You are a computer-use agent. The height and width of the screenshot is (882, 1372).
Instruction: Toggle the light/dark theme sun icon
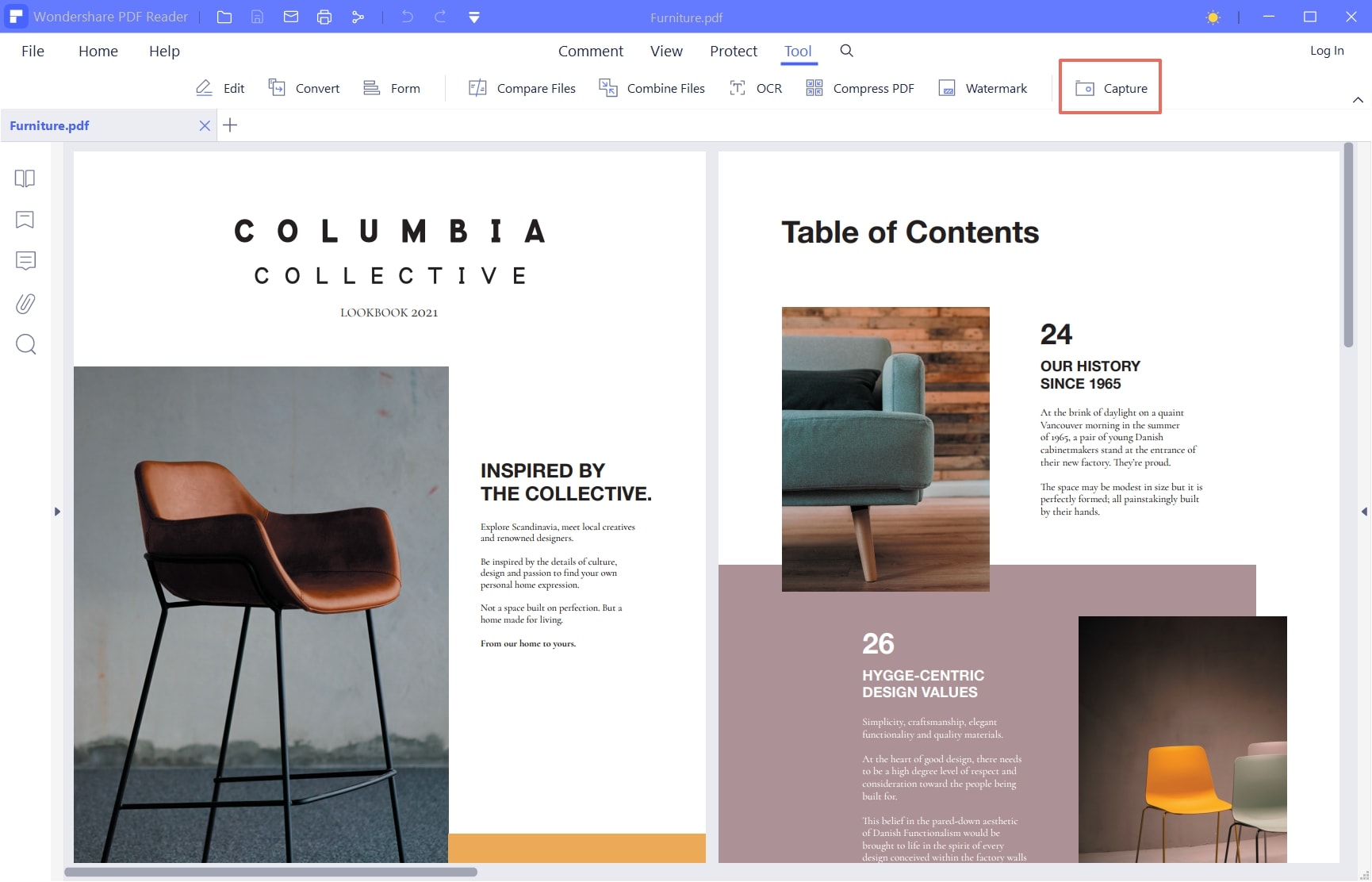[1213, 17]
